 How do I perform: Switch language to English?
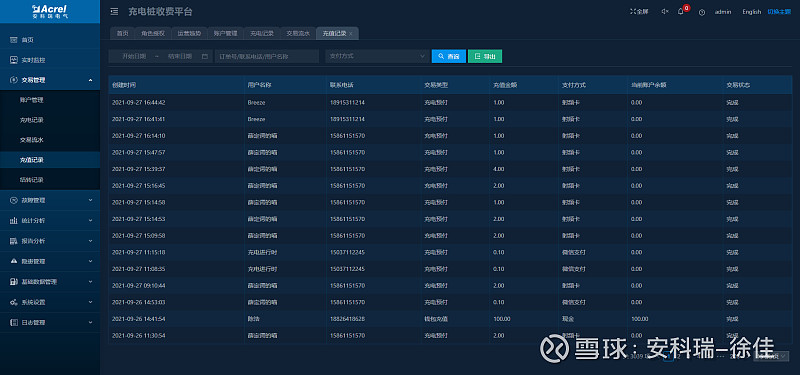tap(752, 12)
